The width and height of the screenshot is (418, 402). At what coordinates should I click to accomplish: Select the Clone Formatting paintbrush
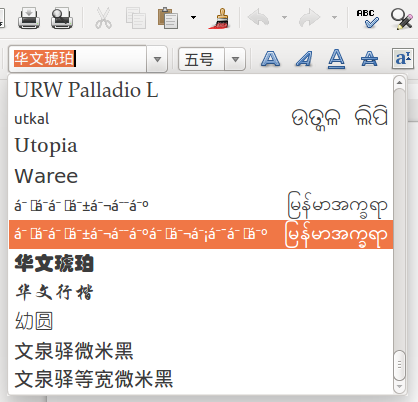pyautogui.click(x=219, y=18)
